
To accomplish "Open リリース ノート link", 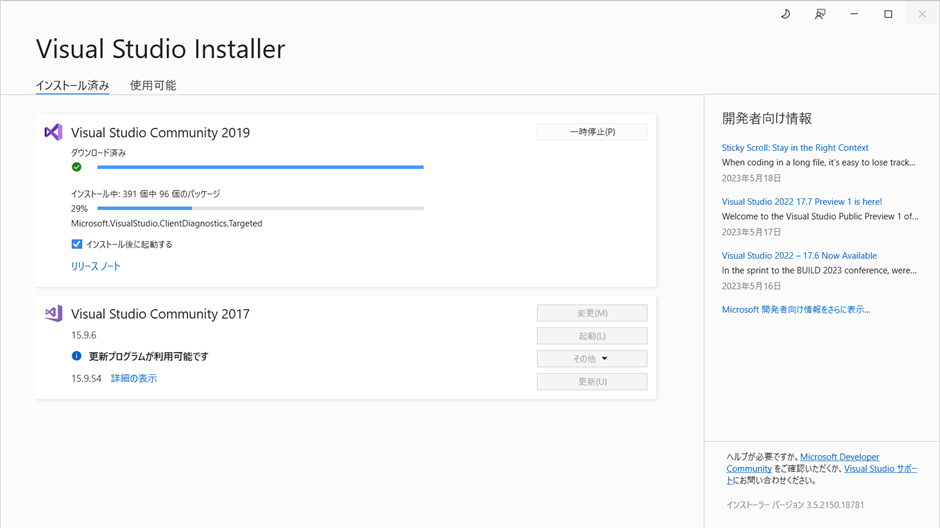I will pos(96,267).
